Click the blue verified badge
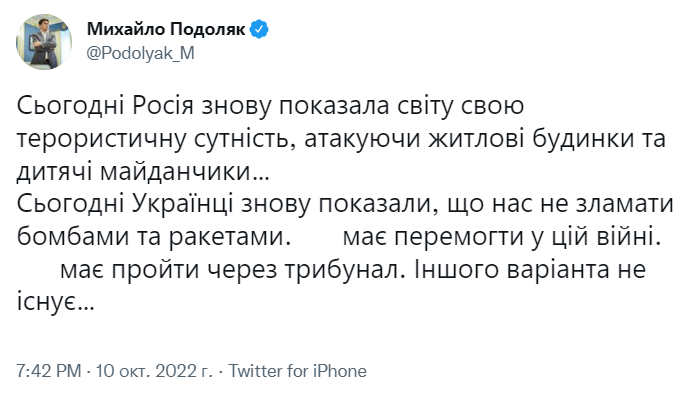 pos(259,30)
